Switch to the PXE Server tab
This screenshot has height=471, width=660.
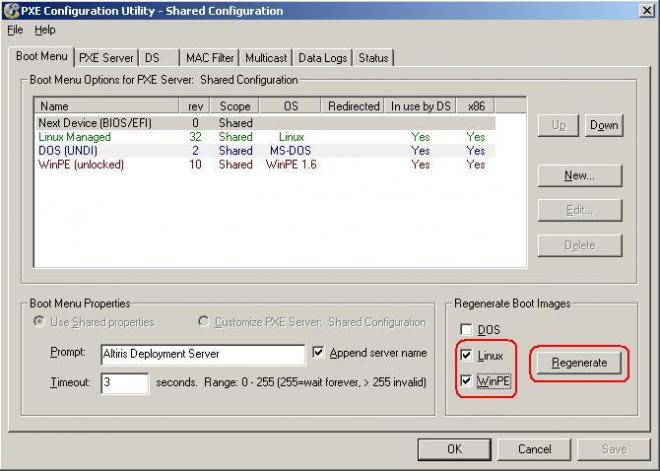pos(106,58)
